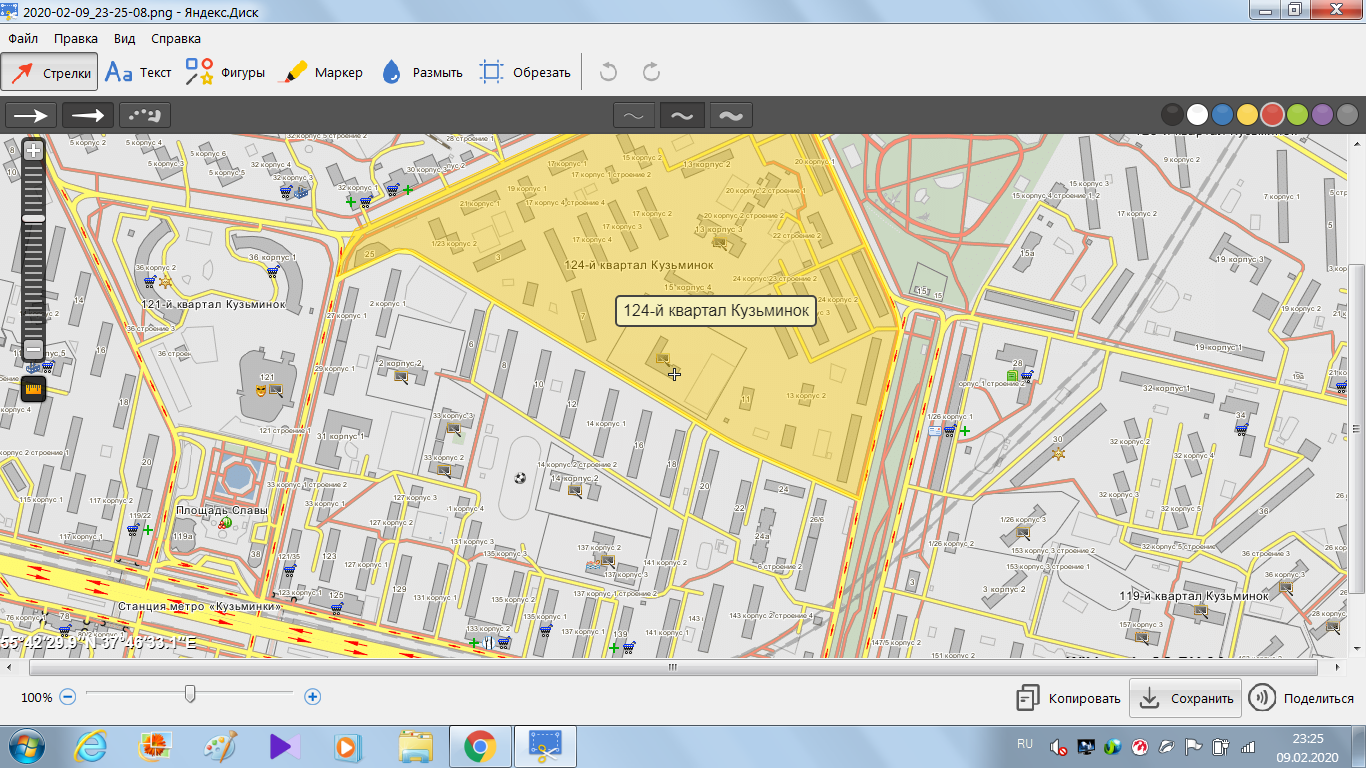Image resolution: width=1366 pixels, height=768 pixels.
Task: Select the Размыть blur tool
Action: coord(421,72)
